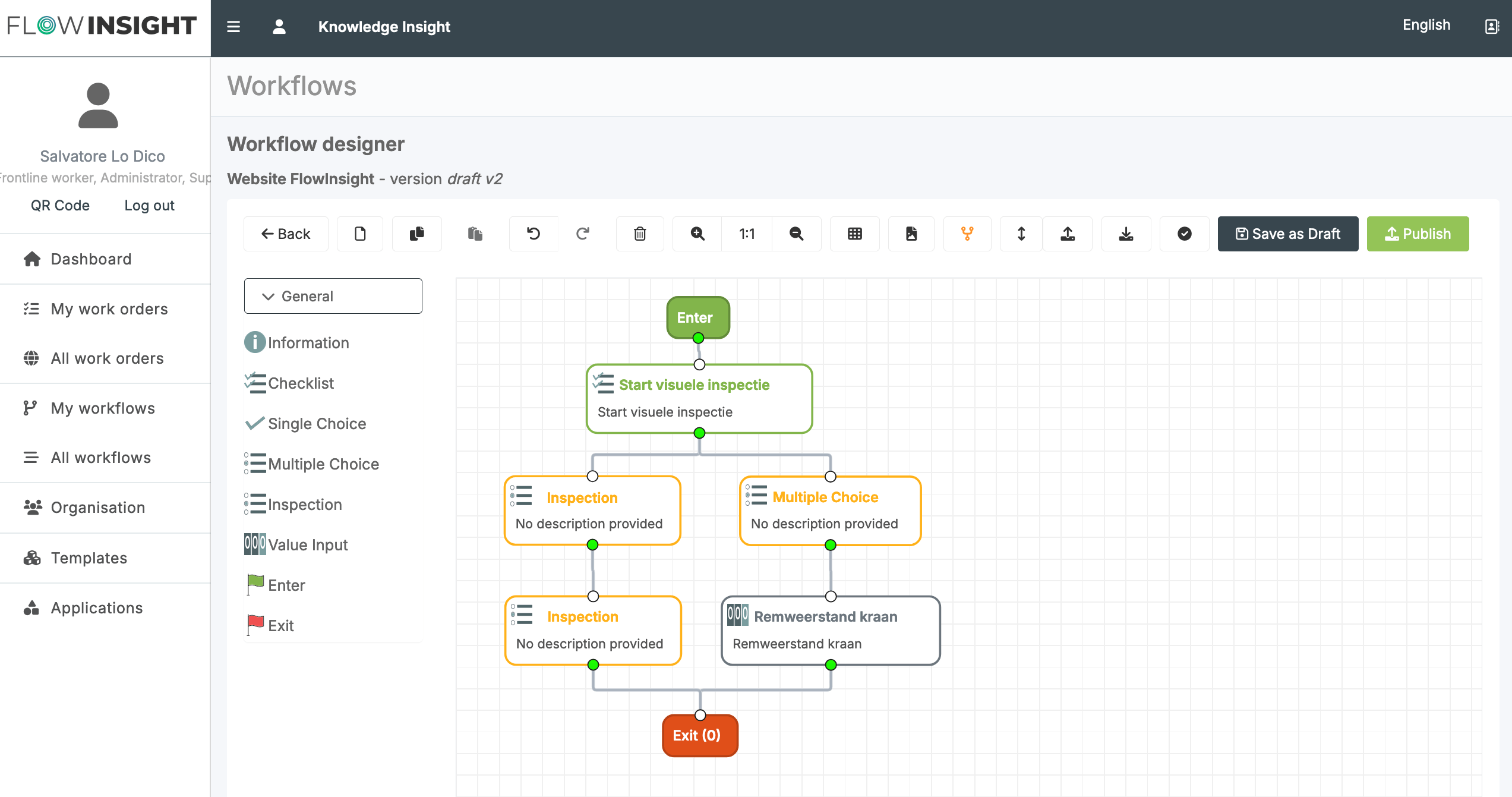Click the validate checkmark circle icon
Screen dimensions: 1512x797
click(1184, 234)
